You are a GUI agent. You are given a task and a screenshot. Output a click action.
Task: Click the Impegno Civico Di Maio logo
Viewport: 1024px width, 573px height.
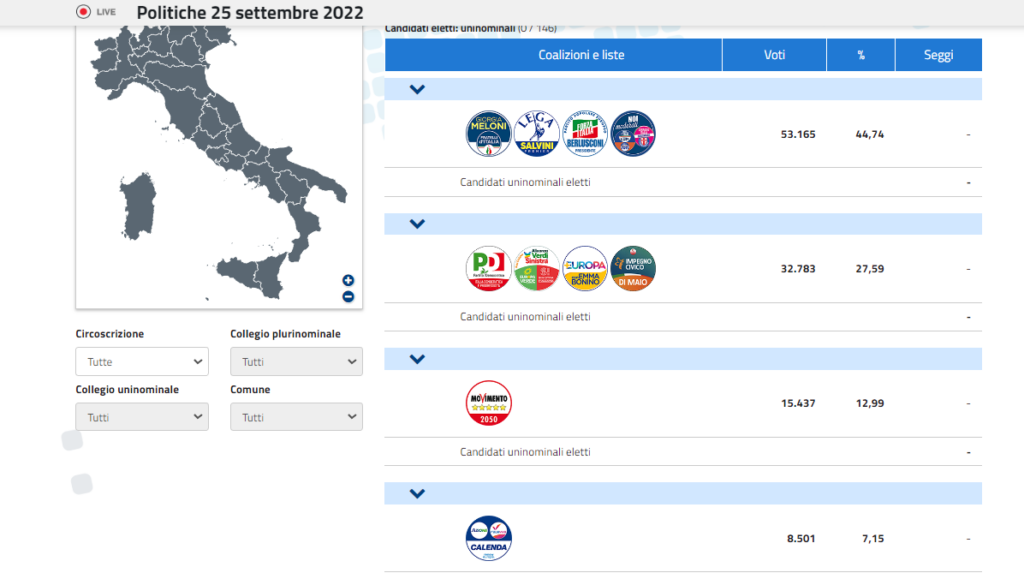point(633,269)
